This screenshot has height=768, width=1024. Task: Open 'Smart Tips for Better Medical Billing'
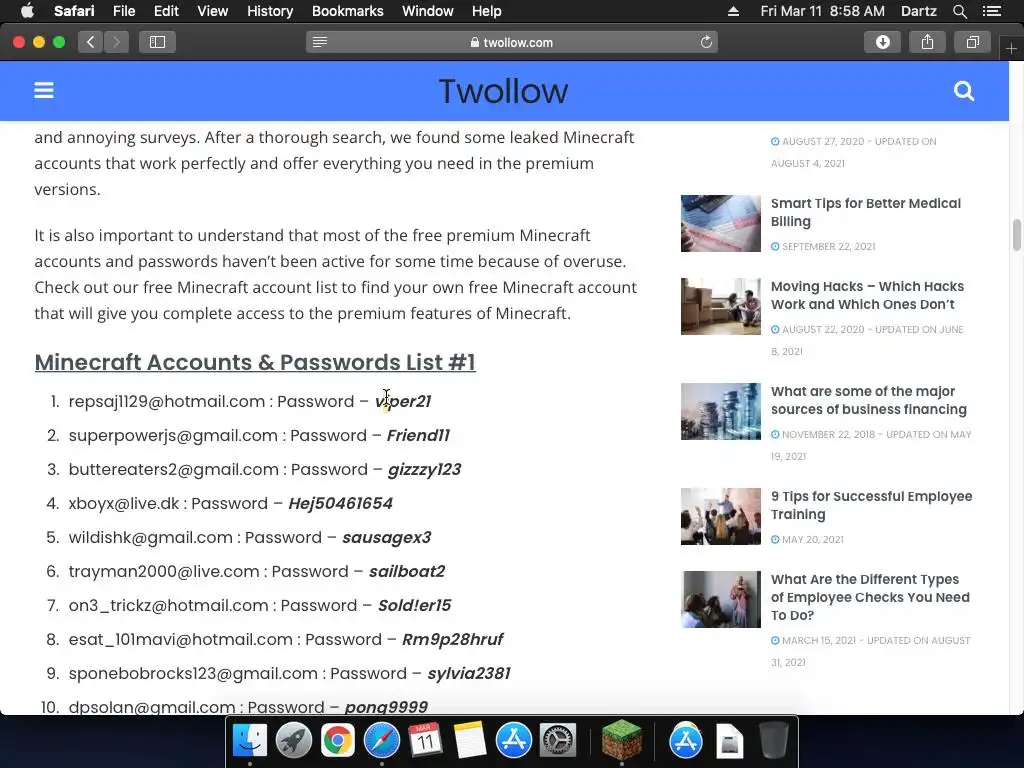[x=865, y=212]
